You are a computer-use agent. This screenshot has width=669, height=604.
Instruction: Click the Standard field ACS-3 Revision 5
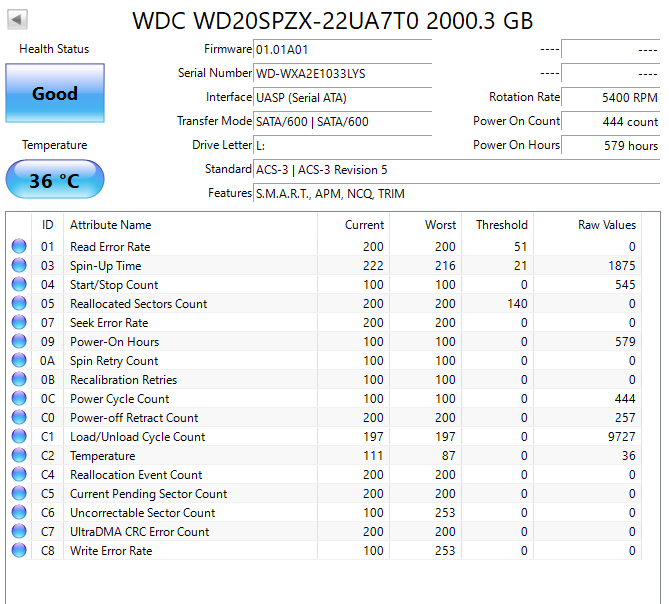457,170
